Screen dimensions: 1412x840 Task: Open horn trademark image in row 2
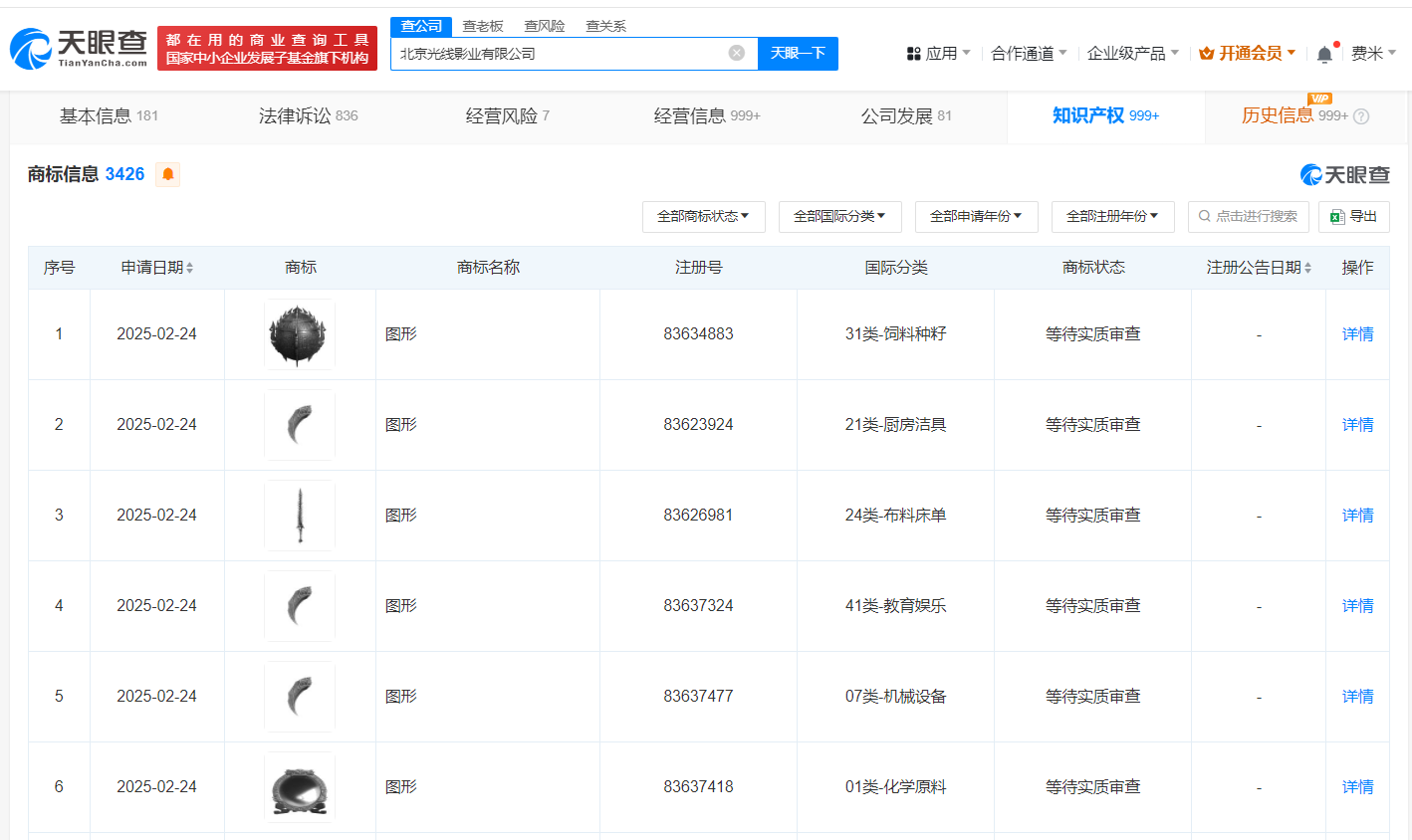point(300,425)
